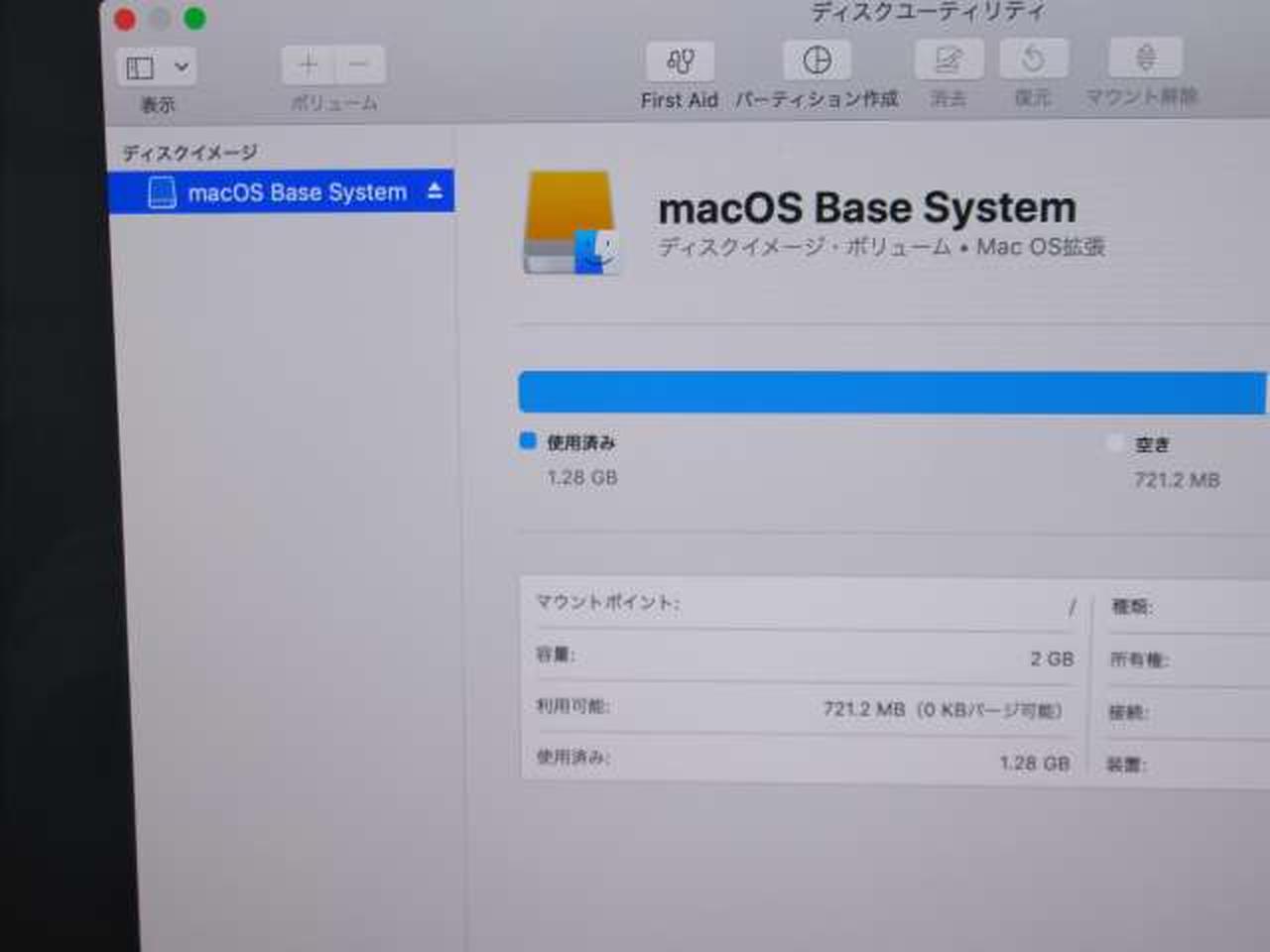The height and width of the screenshot is (952, 1270).
Task: Click the 空き free space legend swatch
Action: click(1115, 443)
